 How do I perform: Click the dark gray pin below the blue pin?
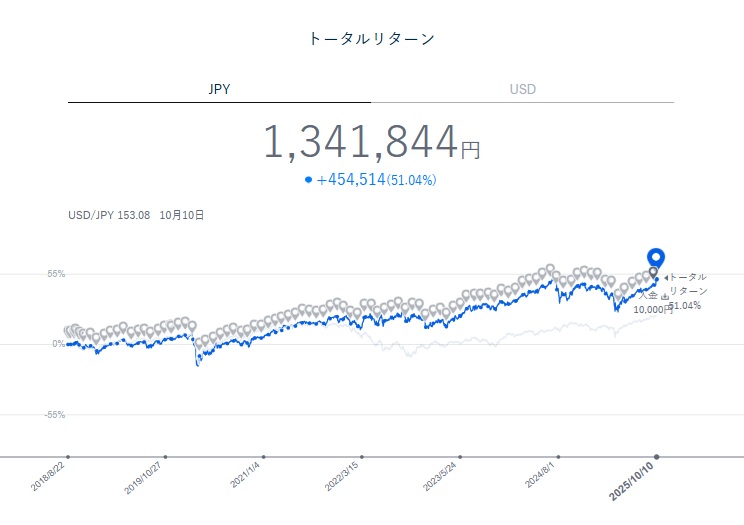tap(654, 272)
